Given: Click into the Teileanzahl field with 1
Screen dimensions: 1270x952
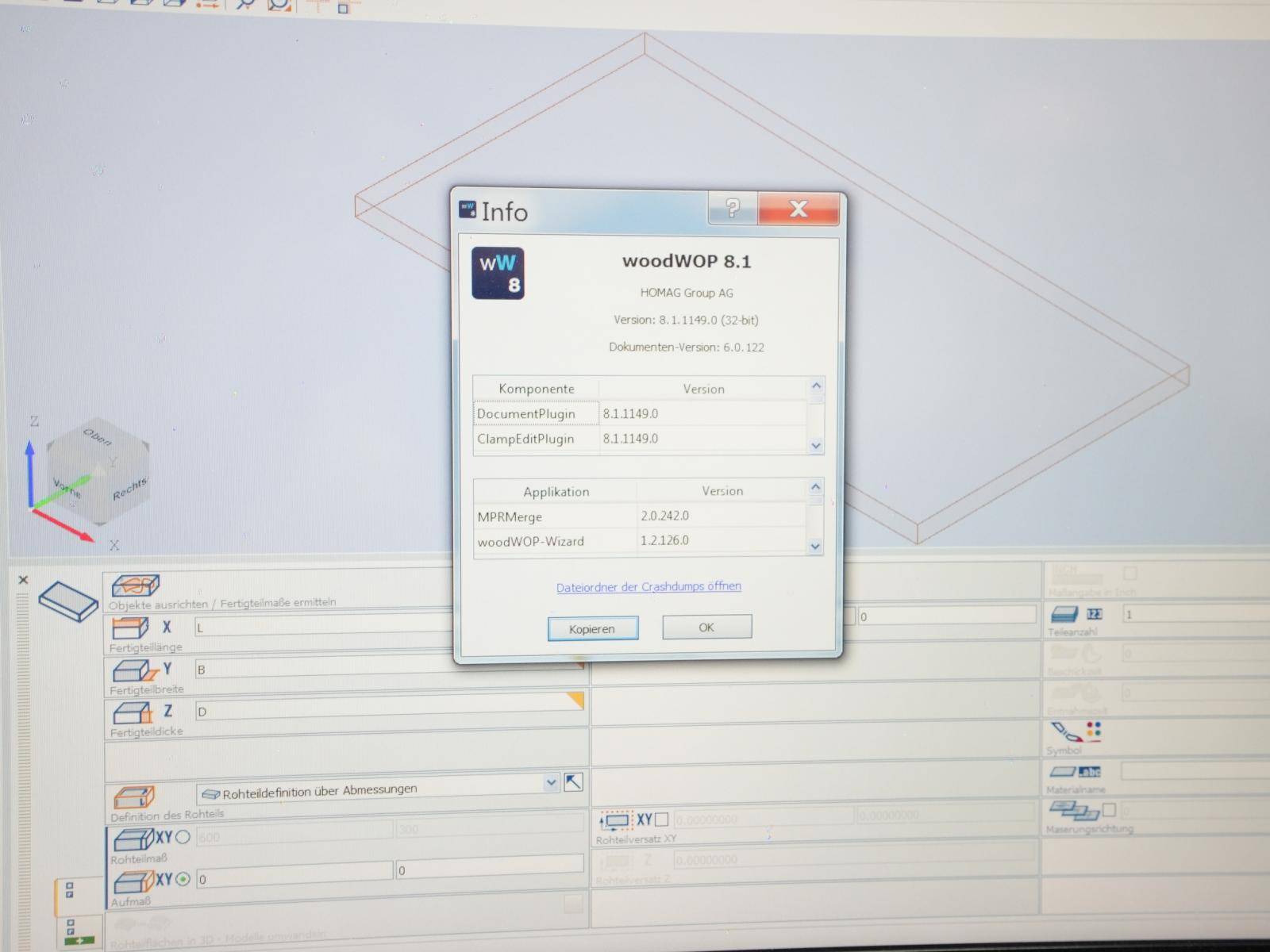Looking at the screenshot, I should (x=1196, y=614).
